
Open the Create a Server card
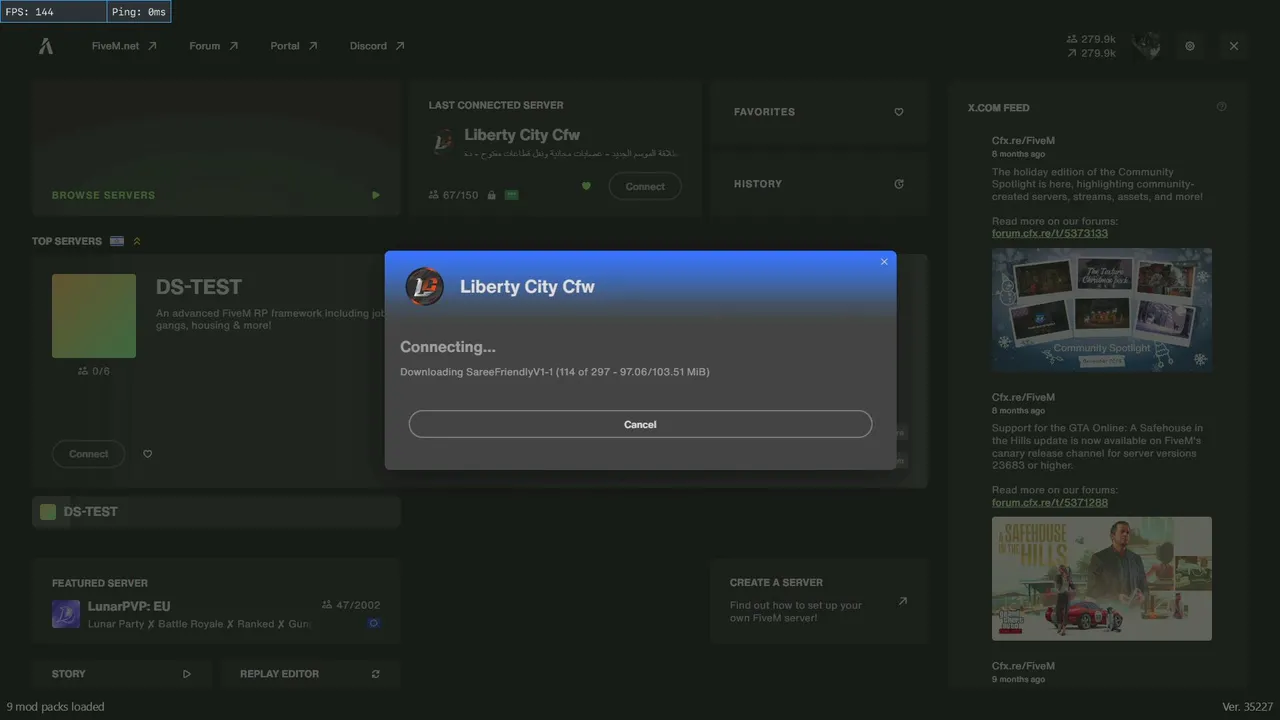click(x=819, y=601)
